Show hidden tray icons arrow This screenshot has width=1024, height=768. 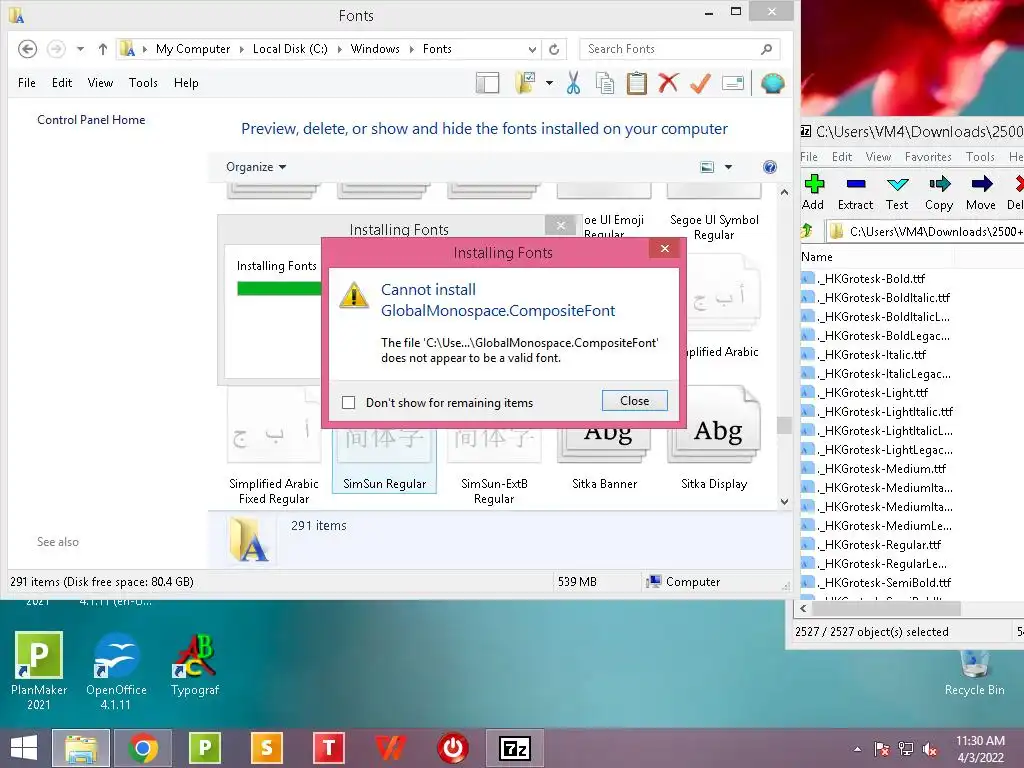(x=857, y=749)
